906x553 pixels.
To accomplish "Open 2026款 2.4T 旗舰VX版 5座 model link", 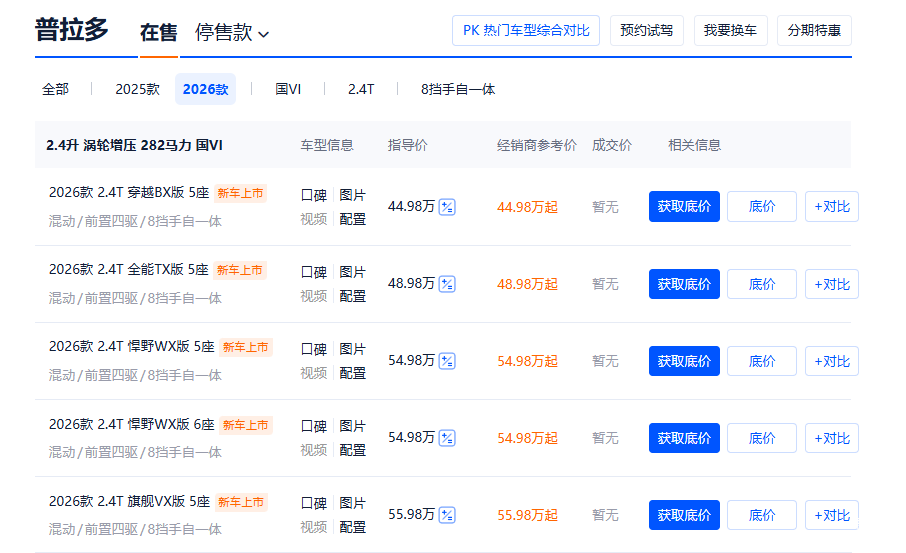I will point(129,501).
